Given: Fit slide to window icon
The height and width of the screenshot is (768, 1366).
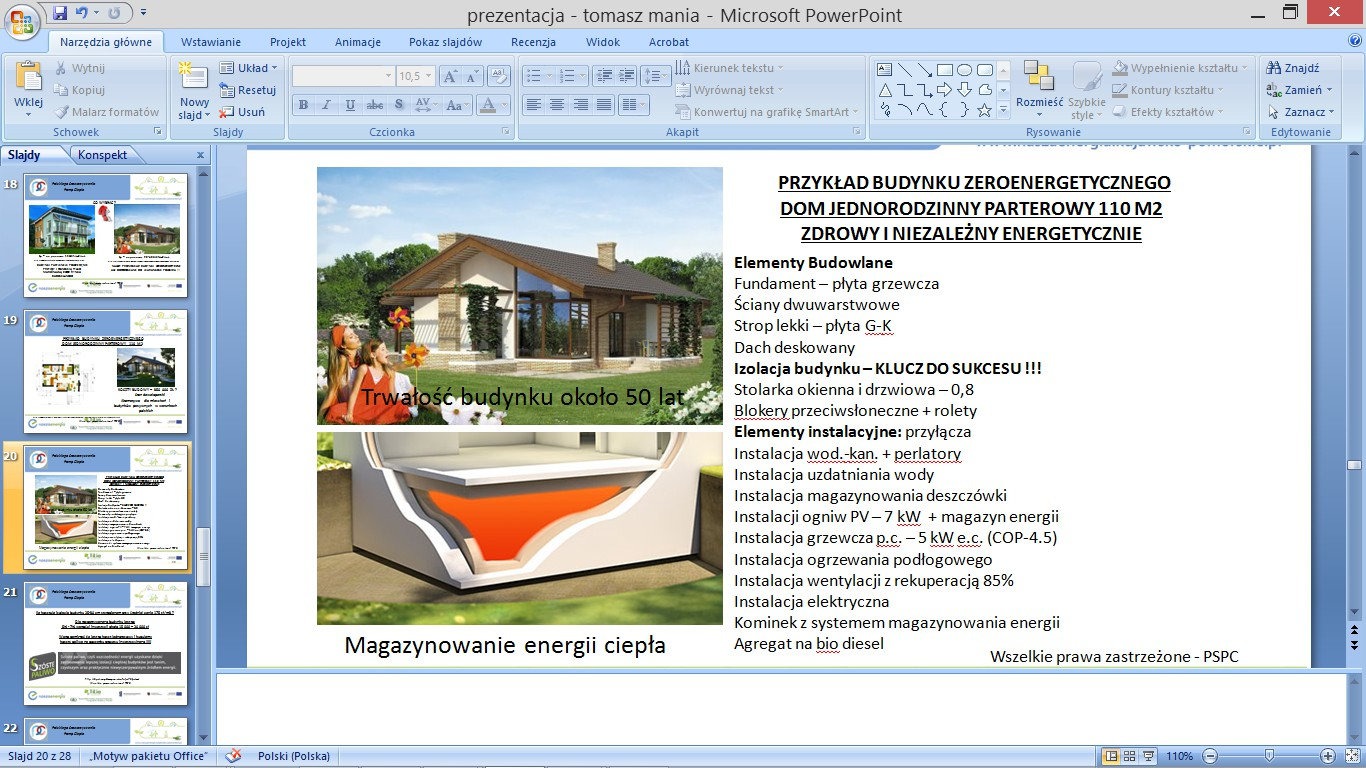Looking at the screenshot, I should coord(1351,756).
